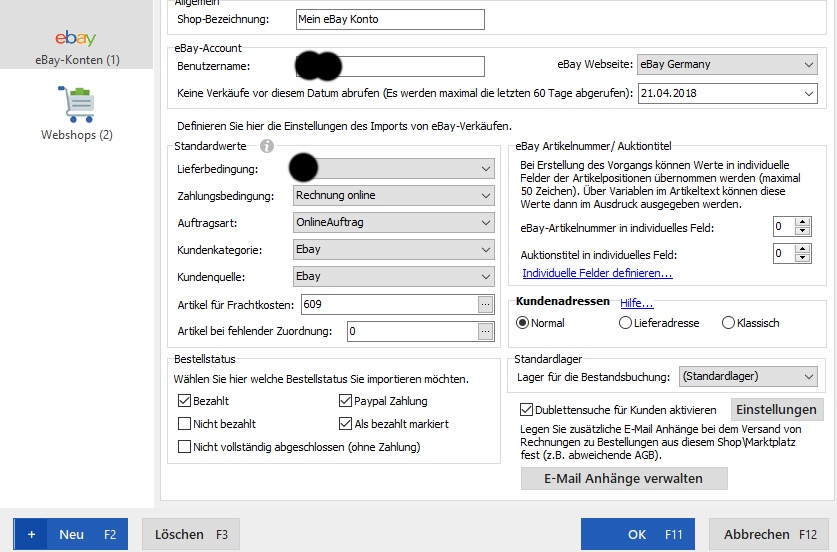Click the Benutzername input field
Viewport: 837px width, 552px height.
pos(390,66)
